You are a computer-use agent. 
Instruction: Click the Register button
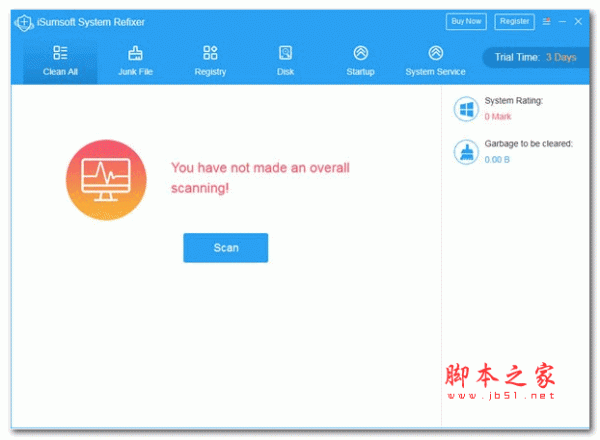pos(514,21)
